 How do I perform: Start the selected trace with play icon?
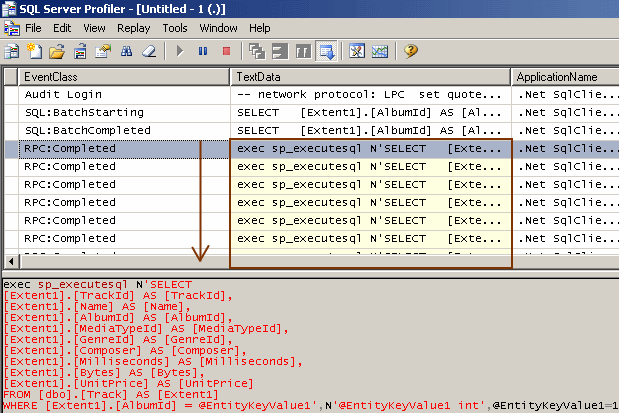[x=180, y=51]
